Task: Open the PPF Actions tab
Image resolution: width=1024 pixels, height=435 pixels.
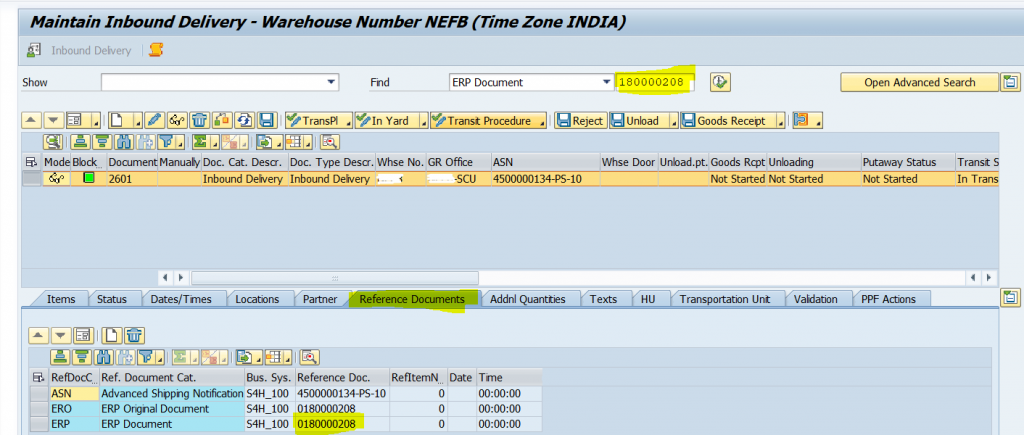Action: coord(888,299)
